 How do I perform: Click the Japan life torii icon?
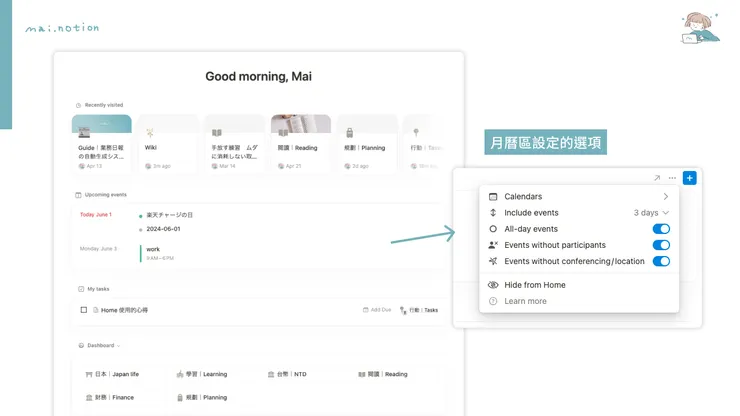click(89, 374)
